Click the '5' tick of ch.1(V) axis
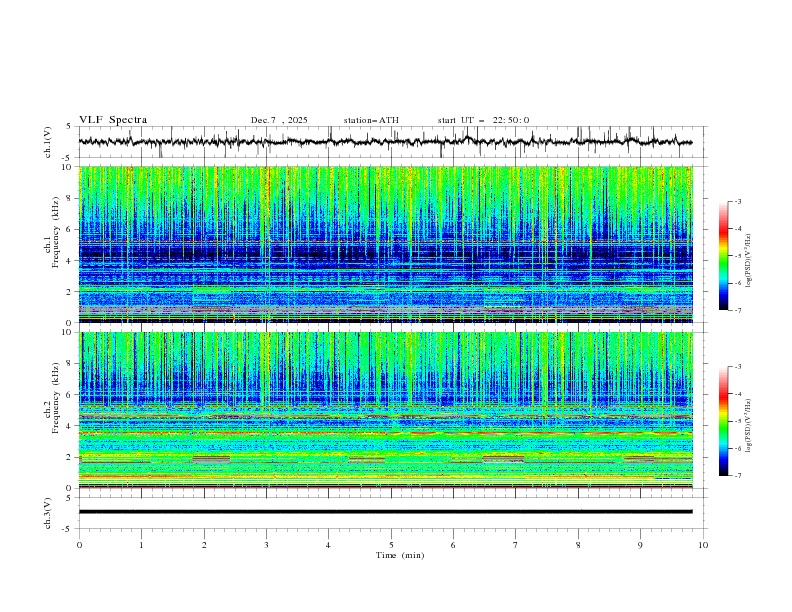 pos(69,126)
